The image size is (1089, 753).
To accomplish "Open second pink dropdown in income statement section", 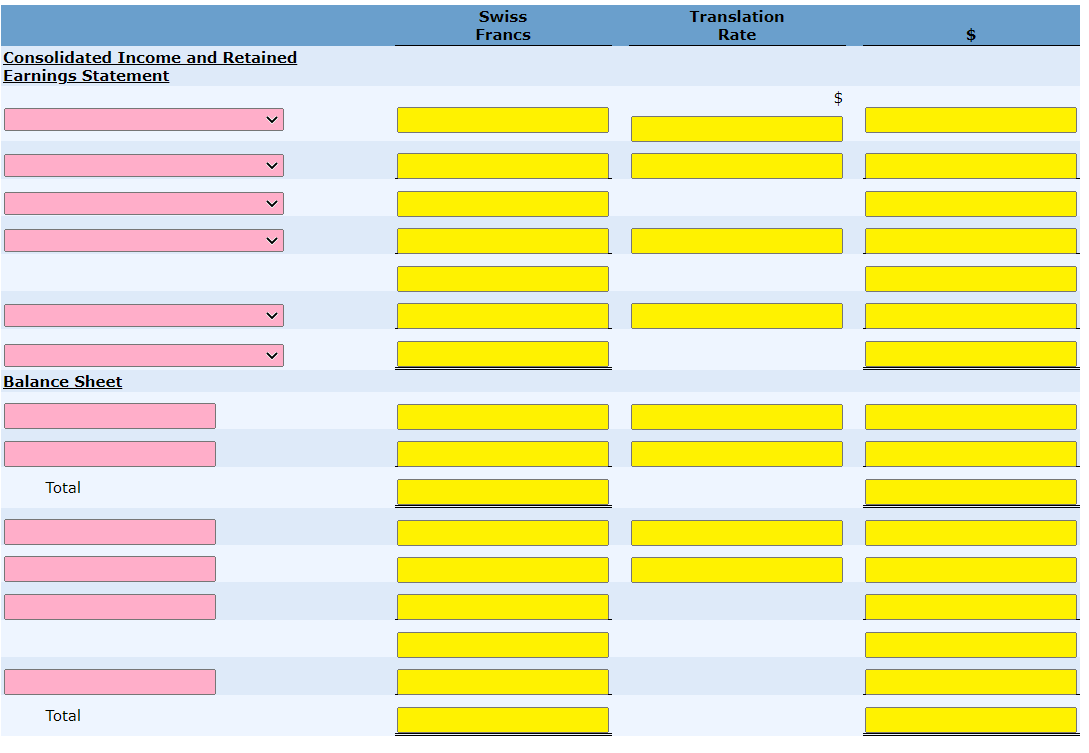I will [144, 165].
